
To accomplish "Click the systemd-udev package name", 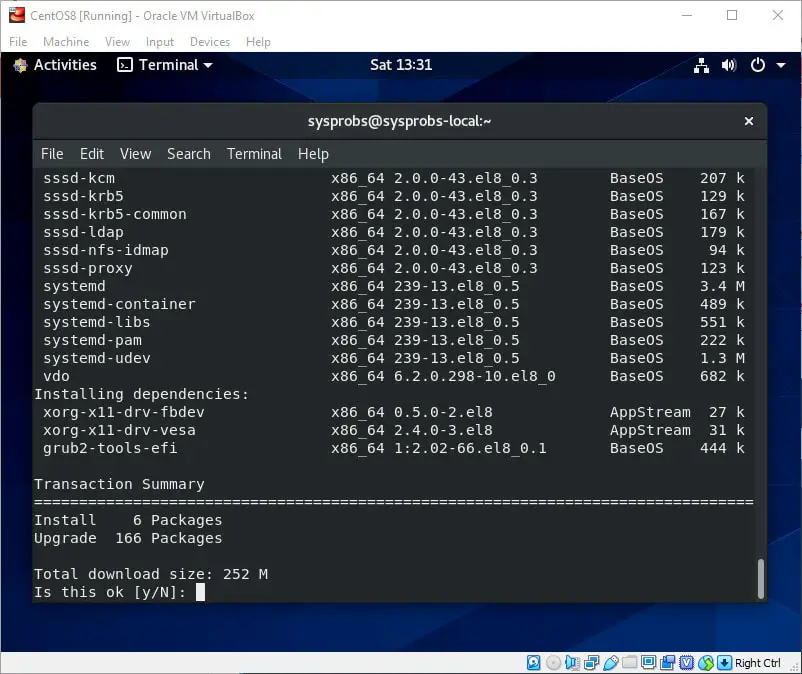I will (x=97, y=358).
